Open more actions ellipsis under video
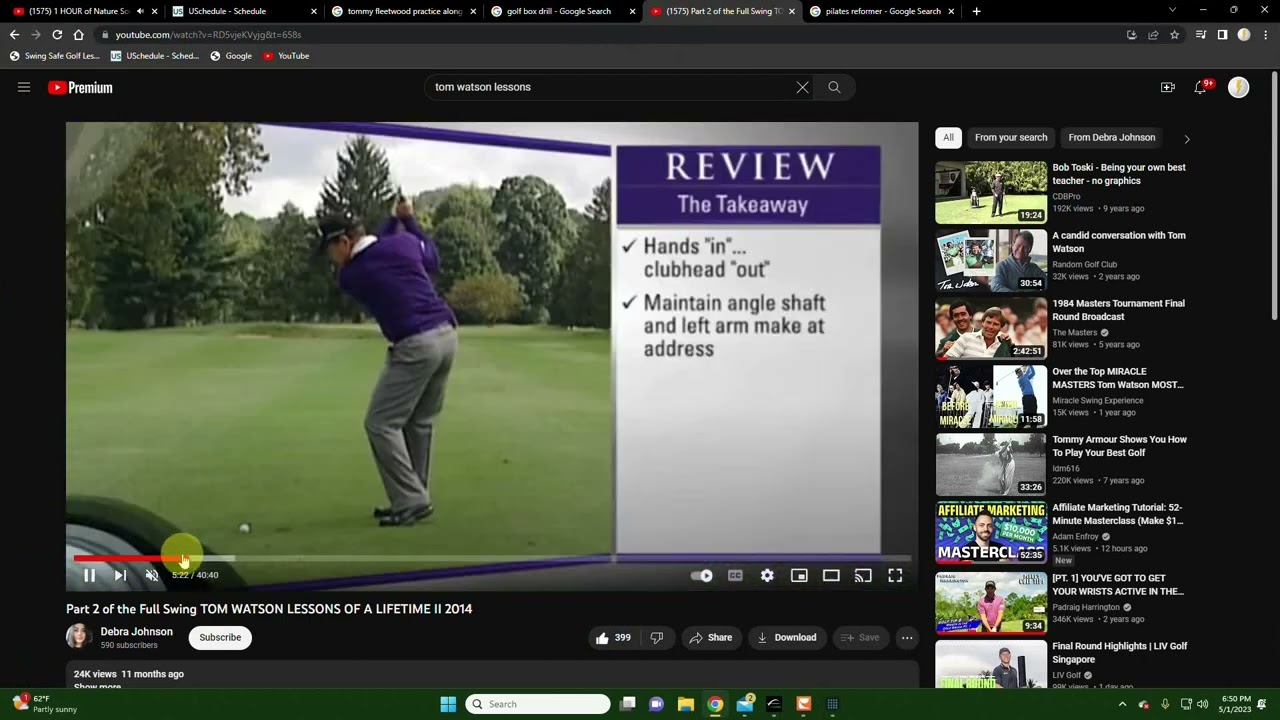Image resolution: width=1280 pixels, height=720 pixels. tap(907, 637)
